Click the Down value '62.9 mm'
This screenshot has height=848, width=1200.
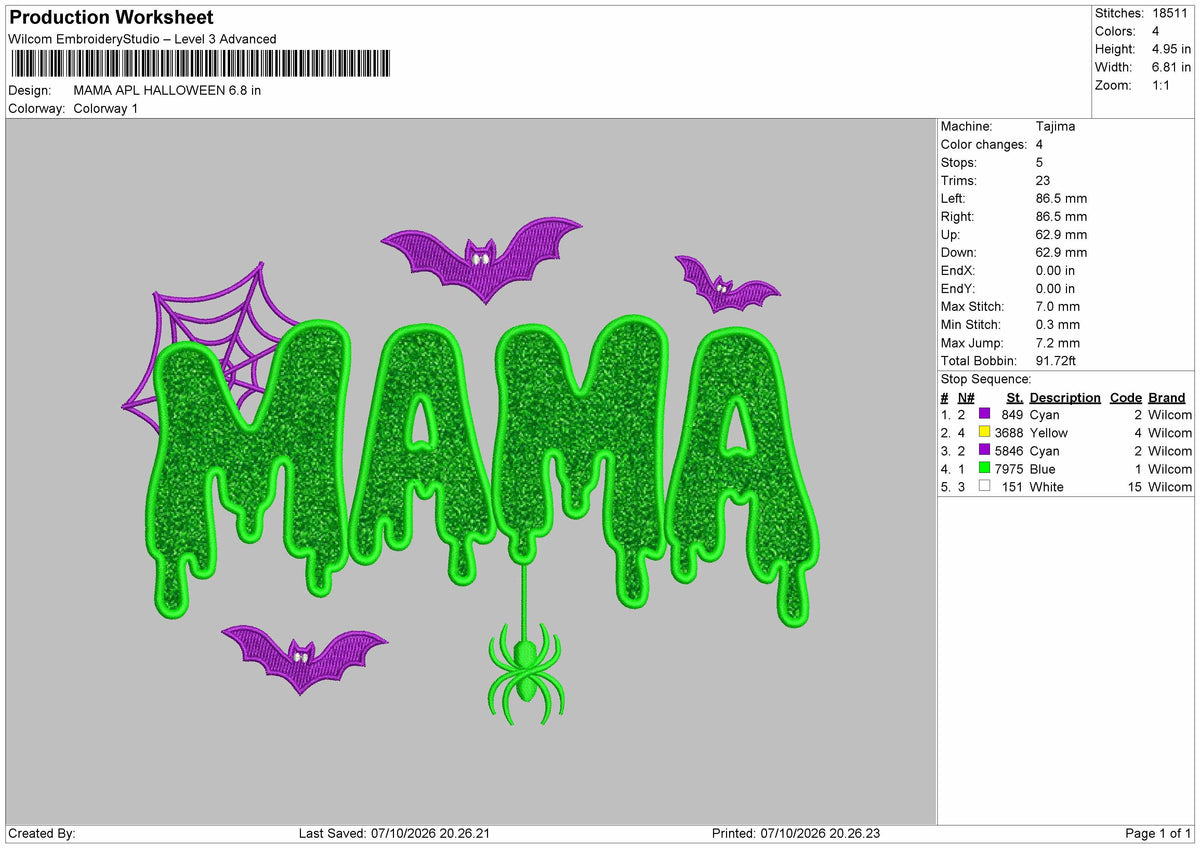point(1062,253)
